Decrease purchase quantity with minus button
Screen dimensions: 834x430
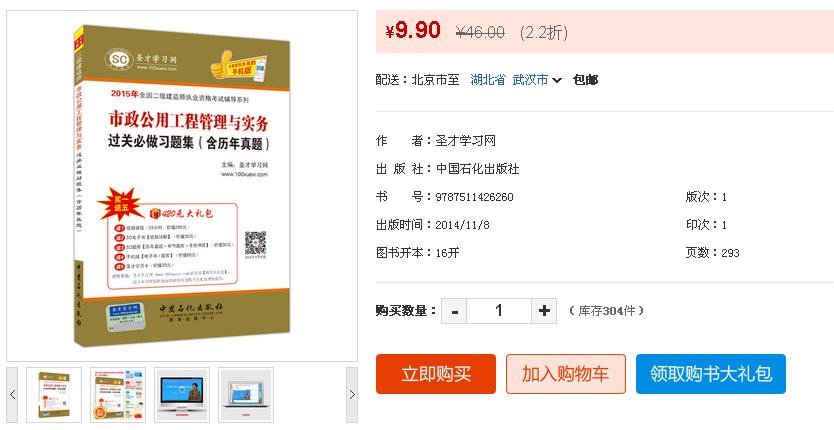(x=454, y=311)
